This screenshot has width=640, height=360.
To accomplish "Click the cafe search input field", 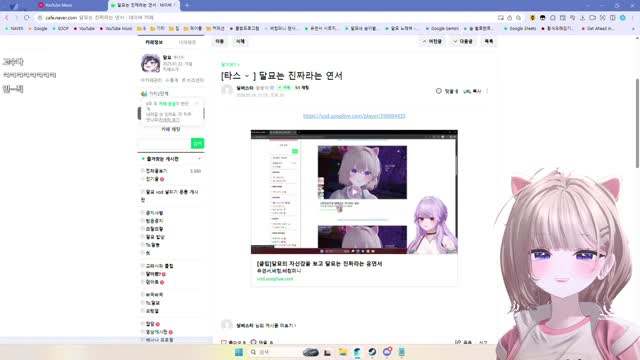I will tap(164, 143).
